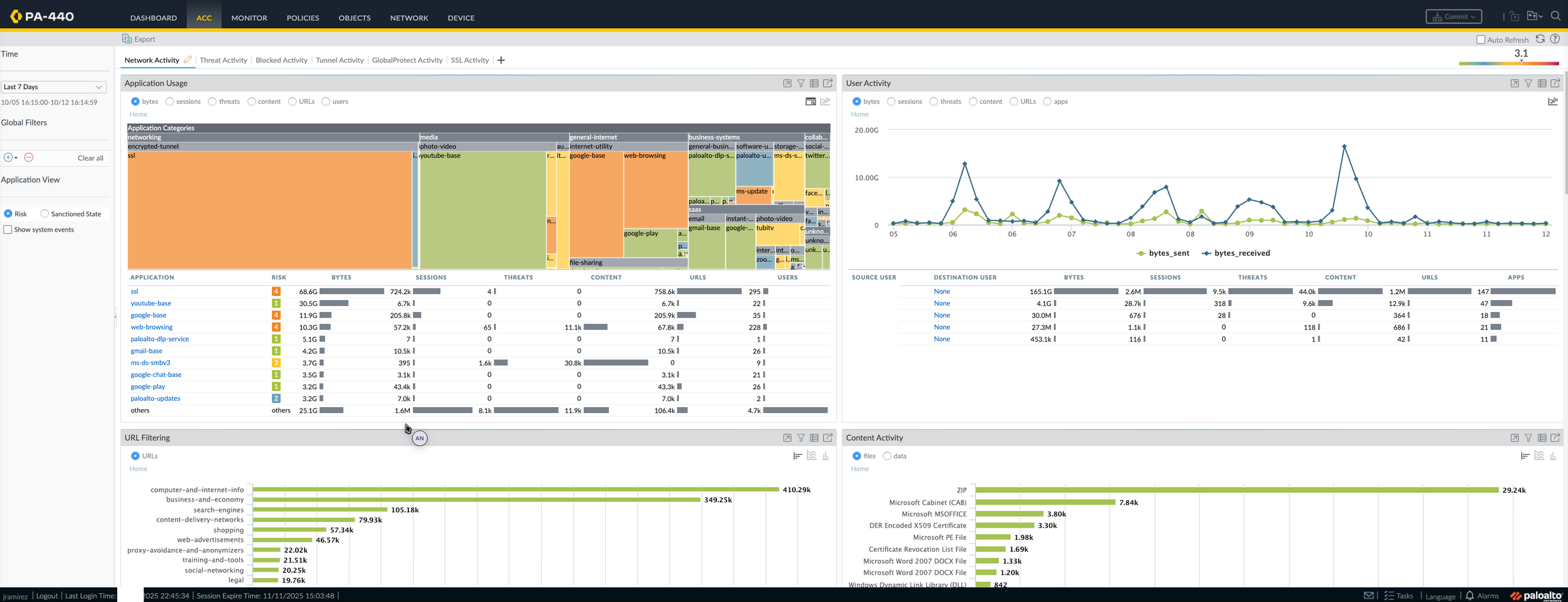Click the Clear all filters button
1568x602 pixels.
click(90, 158)
